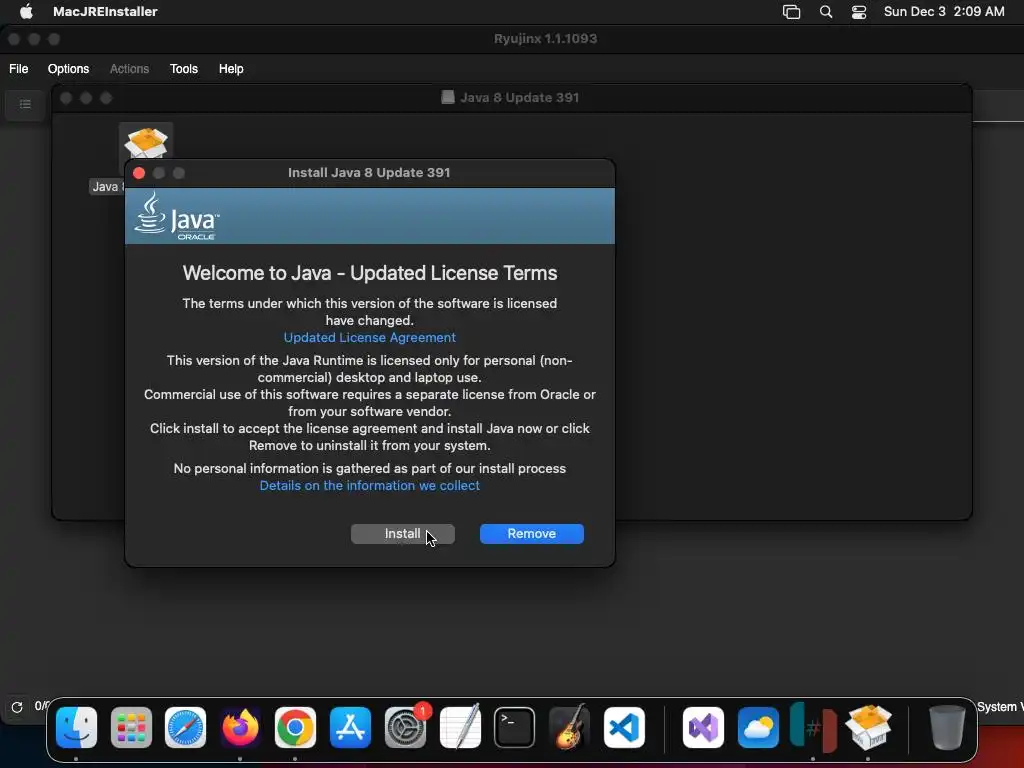Open Ryujinx from the Dock
This screenshot has width=1024, height=768.
(x=813, y=728)
